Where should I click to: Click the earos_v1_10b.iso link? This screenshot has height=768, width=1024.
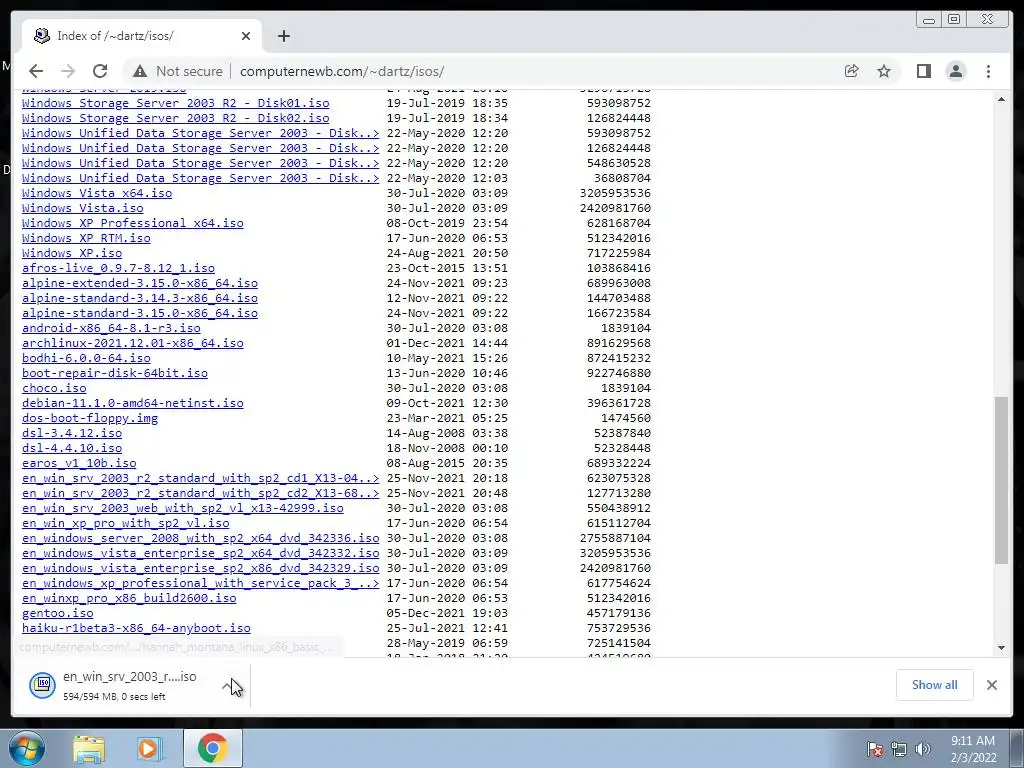click(x=79, y=463)
